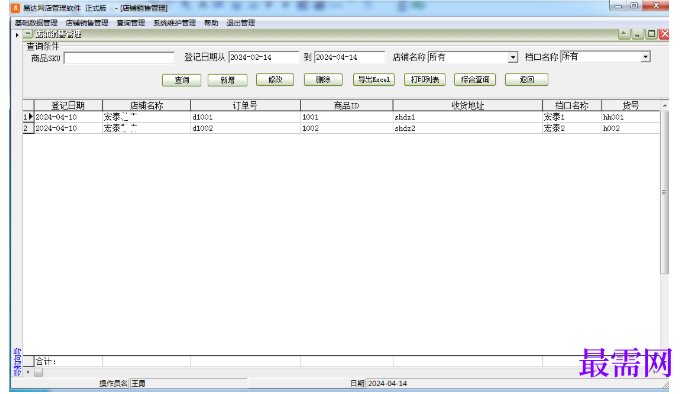This screenshot has height=394, width=691.
Task: Click the arrow marker left of the form title
Action: point(17,34)
